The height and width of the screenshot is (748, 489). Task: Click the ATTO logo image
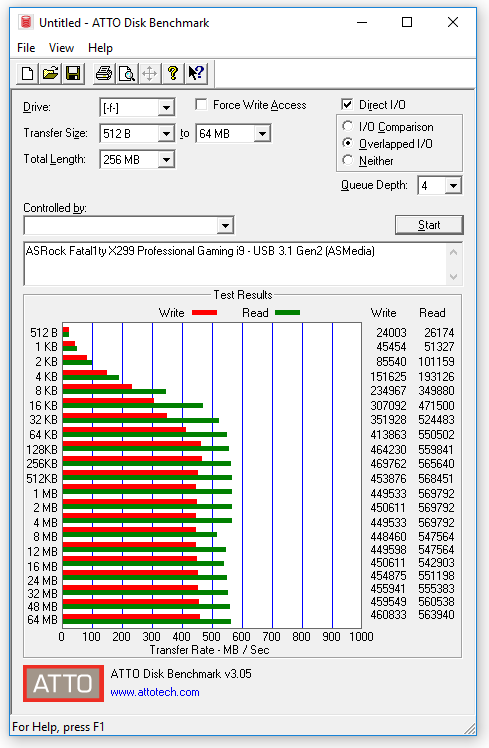pyautogui.click(x=63, y=683)
